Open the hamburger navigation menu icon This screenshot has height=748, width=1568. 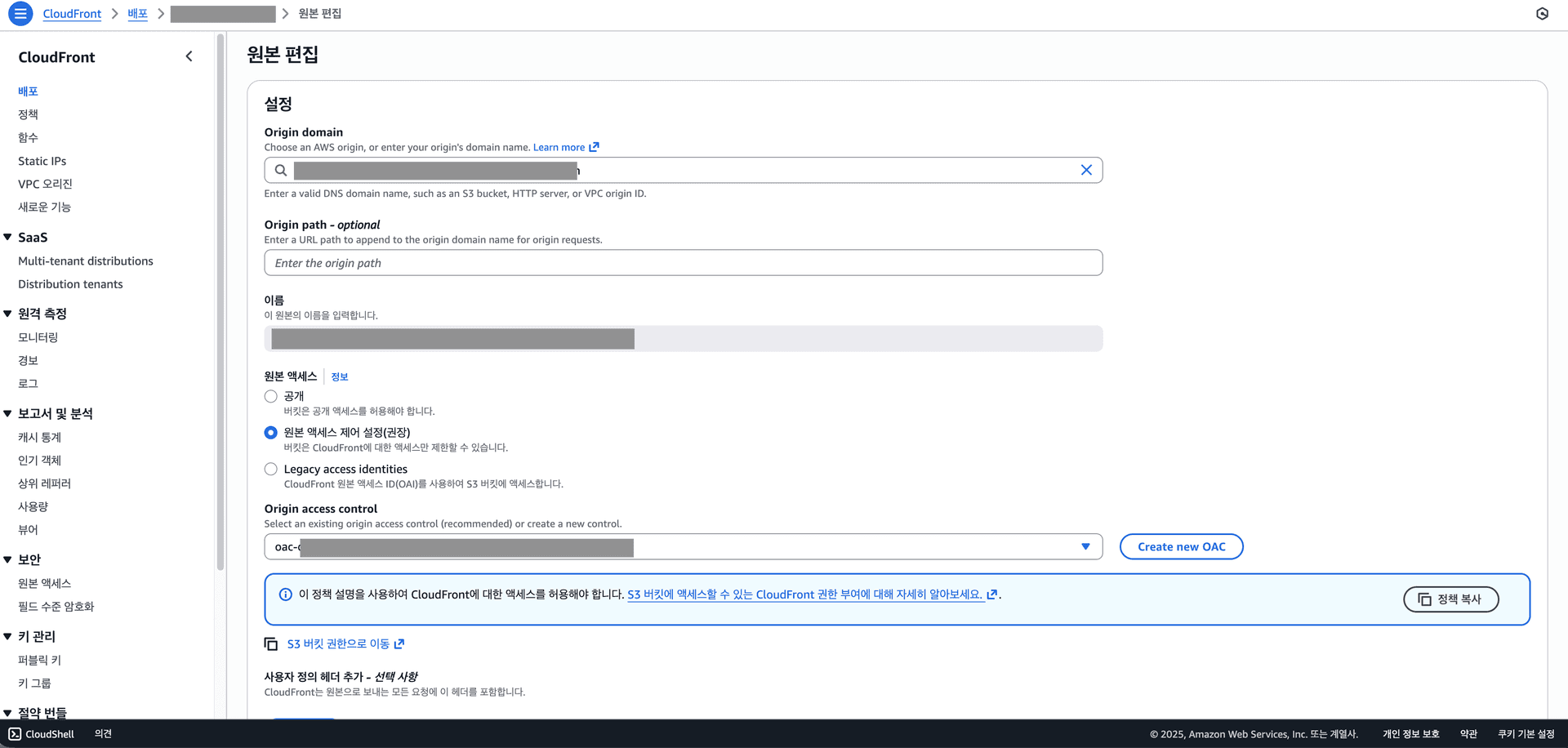pyautogui.click(x=20, y=14)
